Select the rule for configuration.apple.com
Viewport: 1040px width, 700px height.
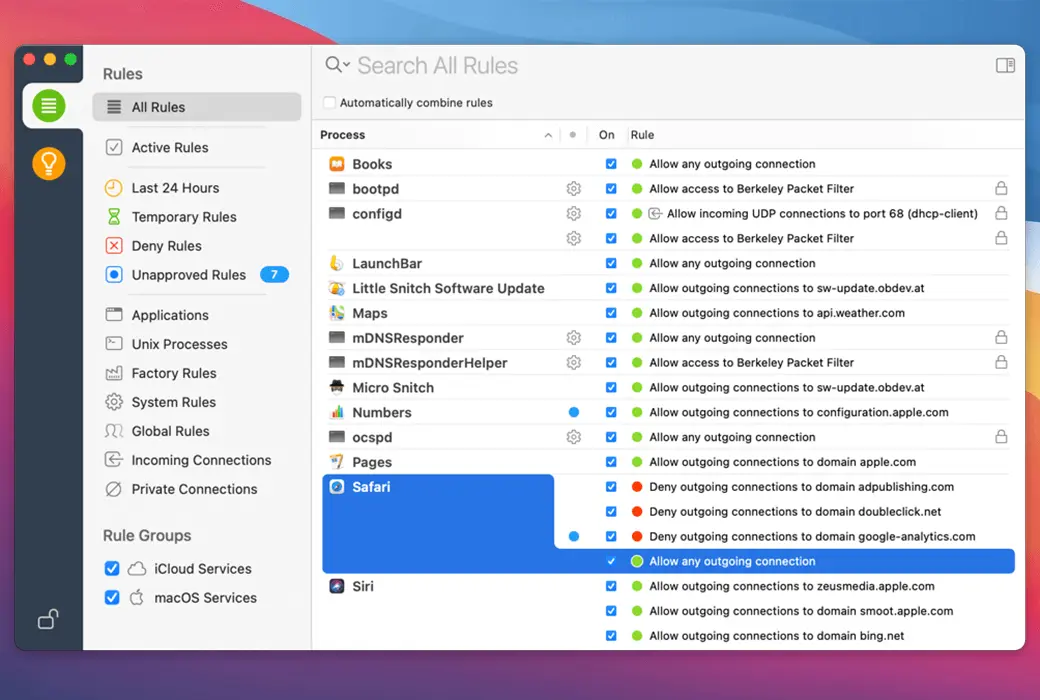799,412
